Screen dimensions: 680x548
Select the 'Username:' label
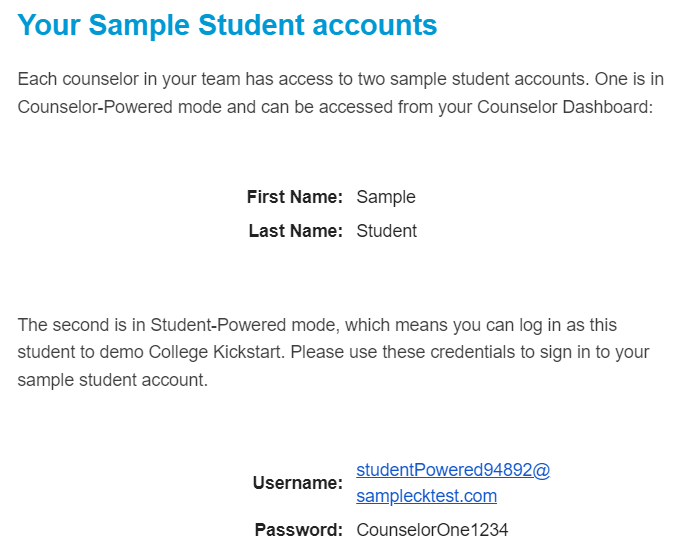[298, 483]
